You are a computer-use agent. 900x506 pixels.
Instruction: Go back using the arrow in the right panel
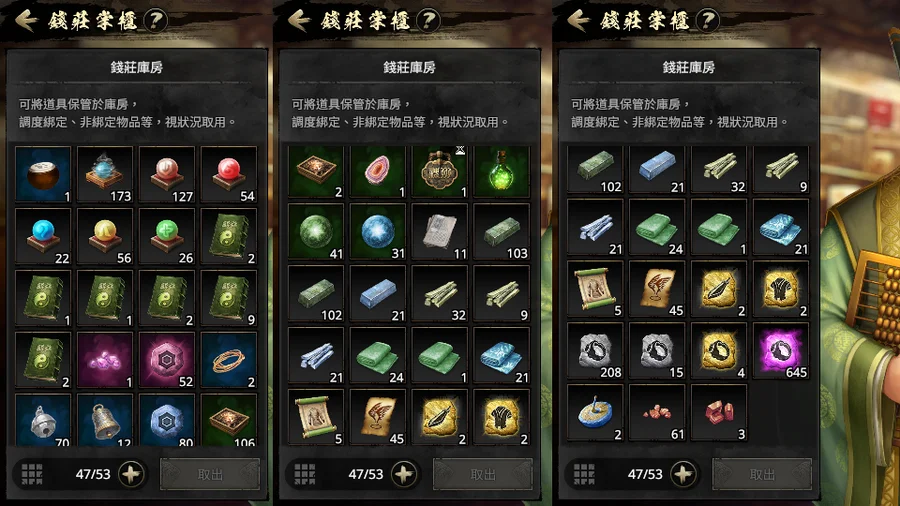coord(577,21)
